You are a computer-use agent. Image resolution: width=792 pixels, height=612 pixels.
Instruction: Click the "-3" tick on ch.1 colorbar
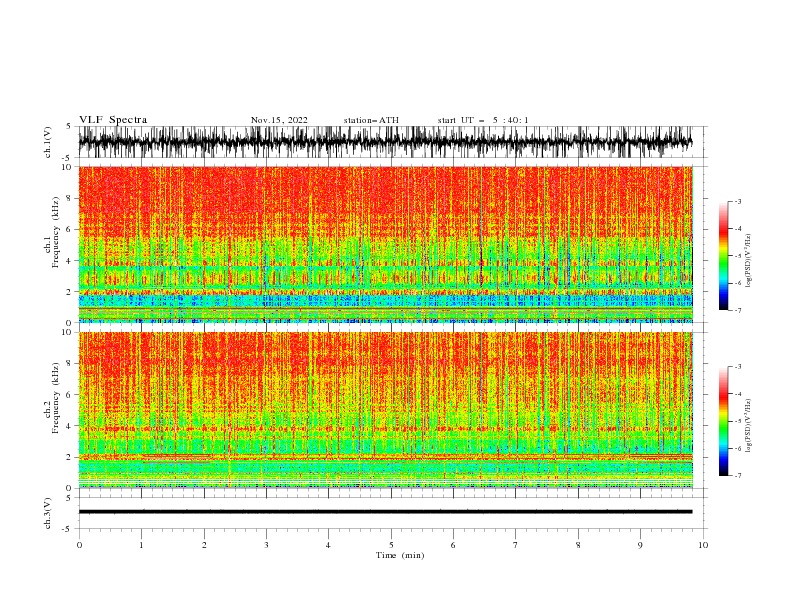click(x=737, y=201)
